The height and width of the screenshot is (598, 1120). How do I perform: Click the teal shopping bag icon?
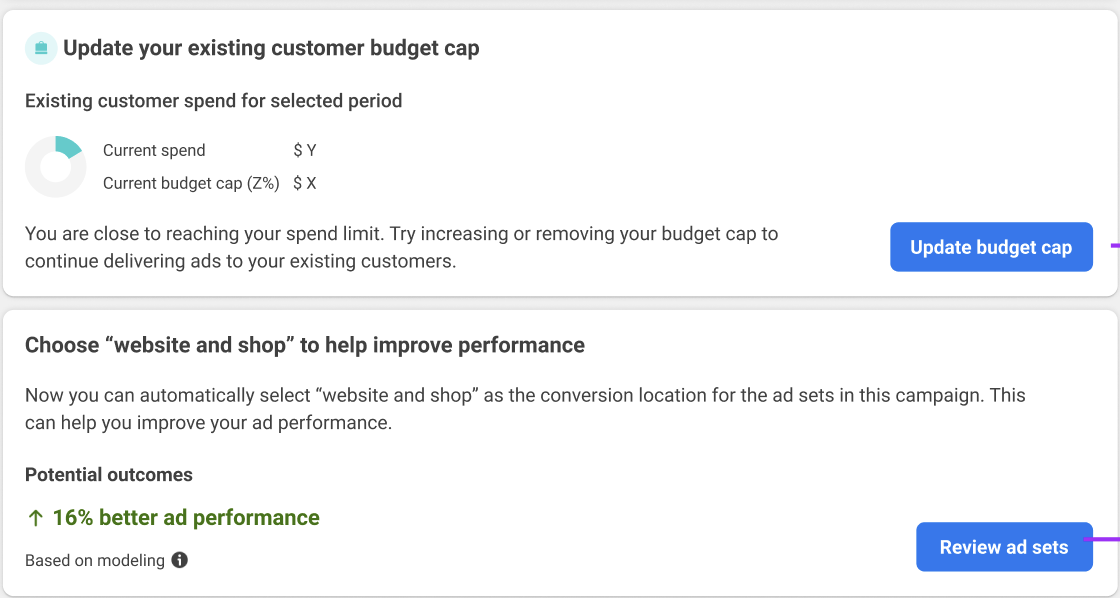pos(41,48)
